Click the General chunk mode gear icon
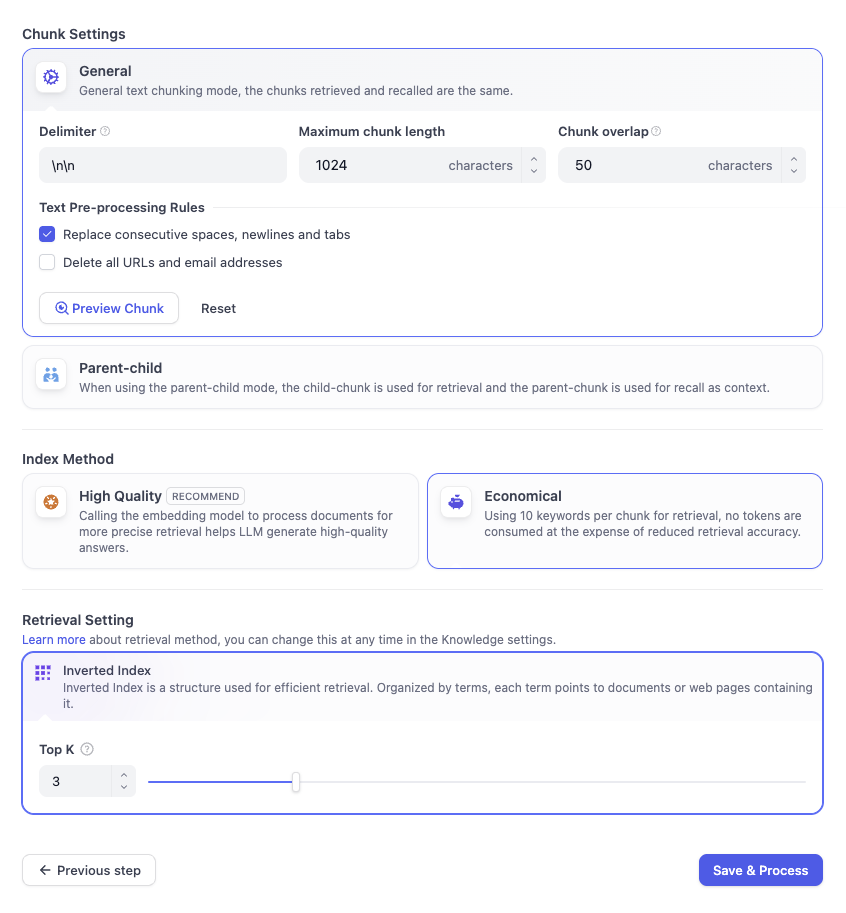This screenshot has width=846, height=913. [x=51, y=78]
